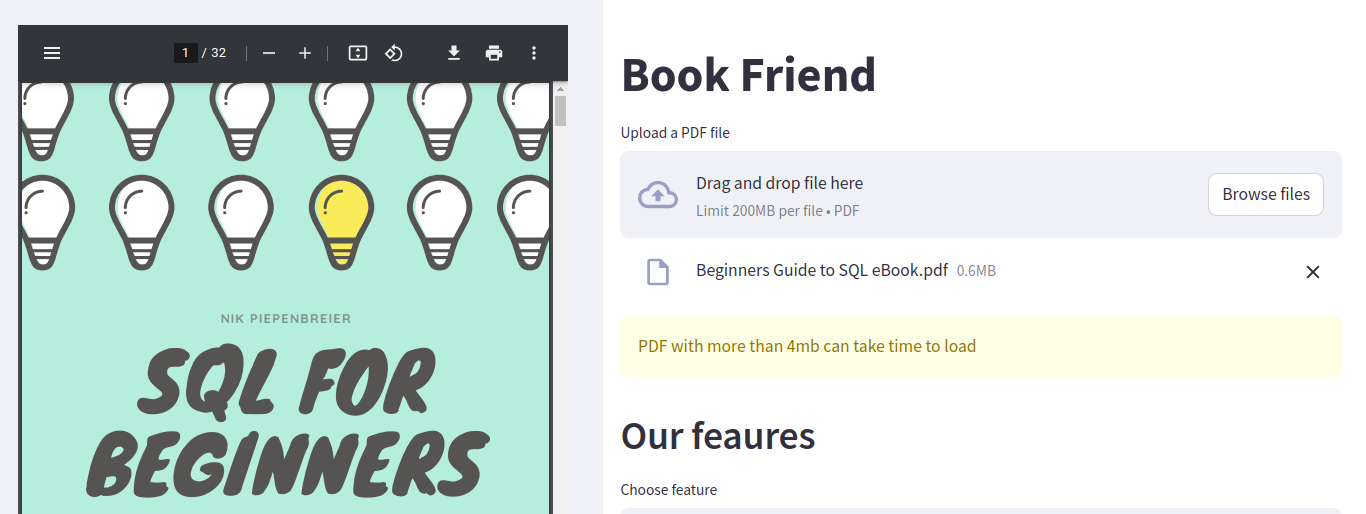This screenshot has height=514, width=1366.
Task: Click the drag and drop file area
Action: pyautogui.click(x=981, y=194)
